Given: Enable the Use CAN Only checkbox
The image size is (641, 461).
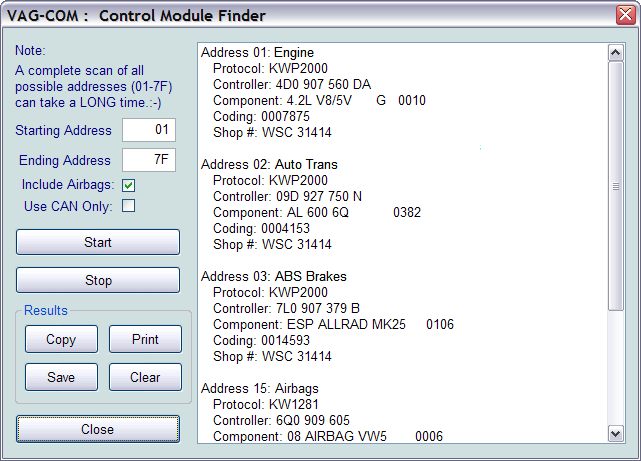Looking at the screenshot, I should [x=128, y=206].
